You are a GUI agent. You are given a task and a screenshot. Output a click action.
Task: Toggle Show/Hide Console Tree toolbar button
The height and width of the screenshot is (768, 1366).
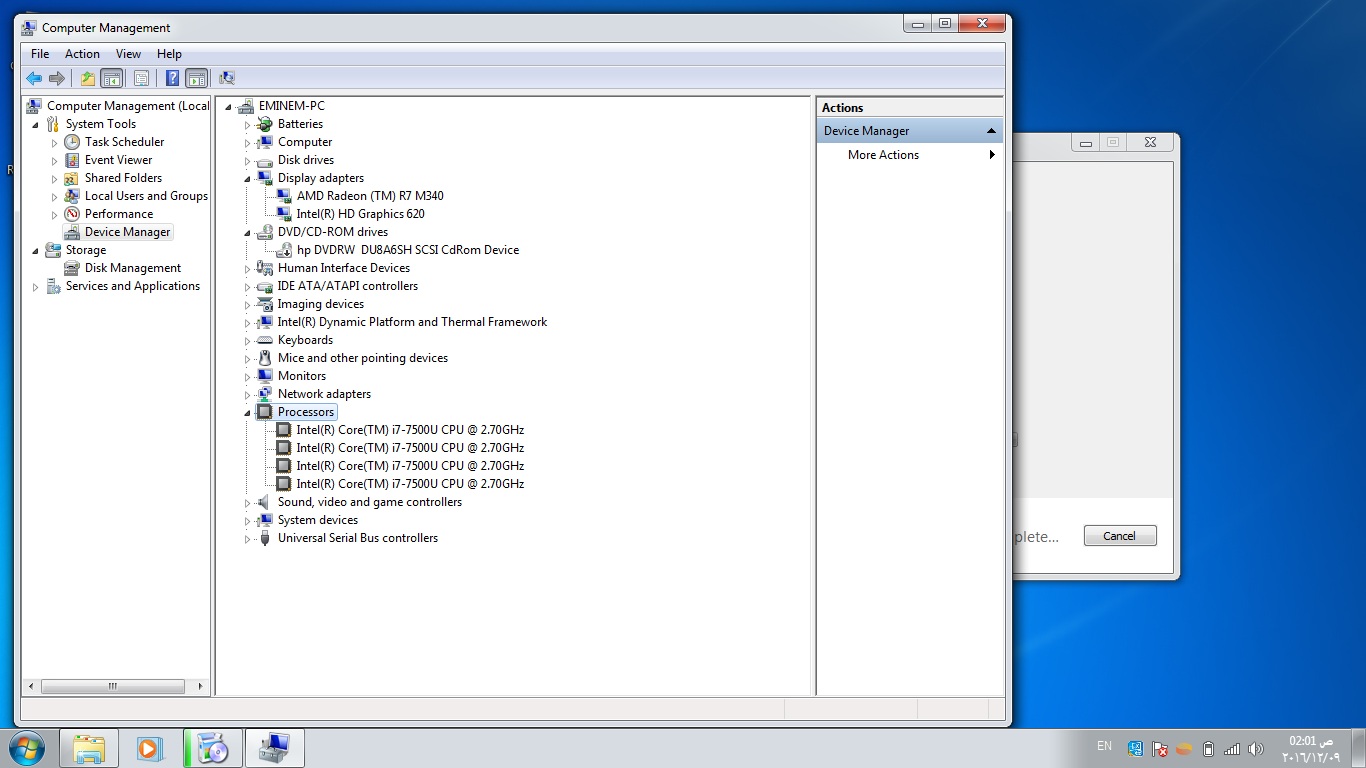(x=112, y=78)
